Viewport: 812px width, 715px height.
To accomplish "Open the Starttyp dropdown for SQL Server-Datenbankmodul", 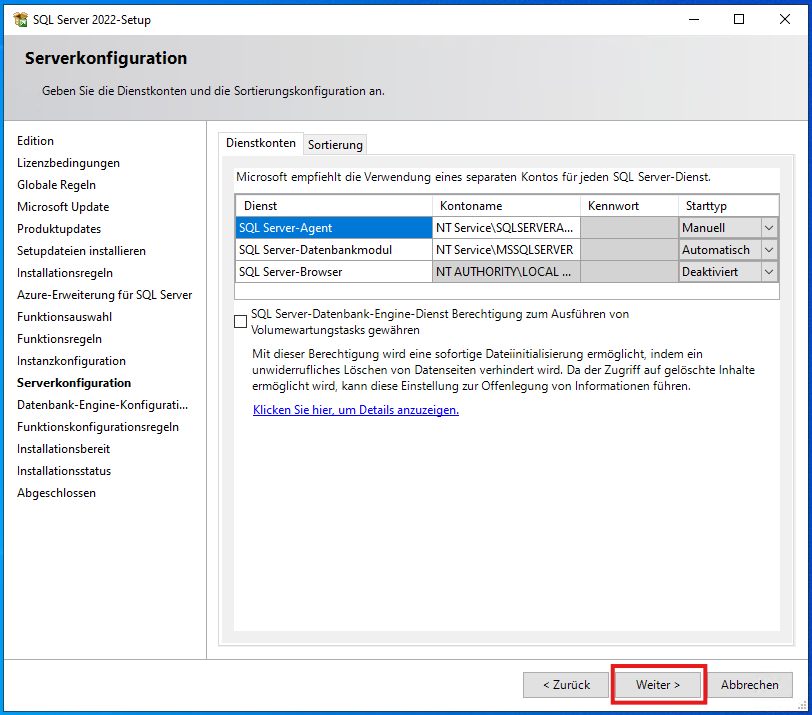I will coord(767,249).
